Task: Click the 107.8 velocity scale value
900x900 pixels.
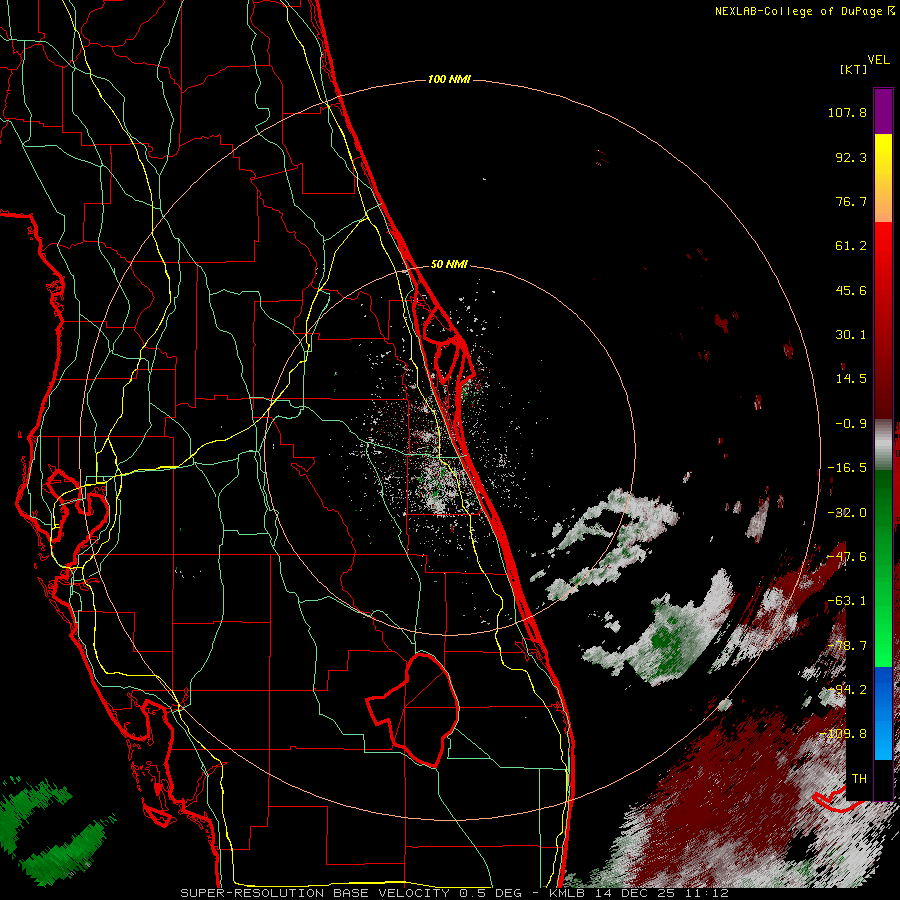Action: click(x=847, y=112)
